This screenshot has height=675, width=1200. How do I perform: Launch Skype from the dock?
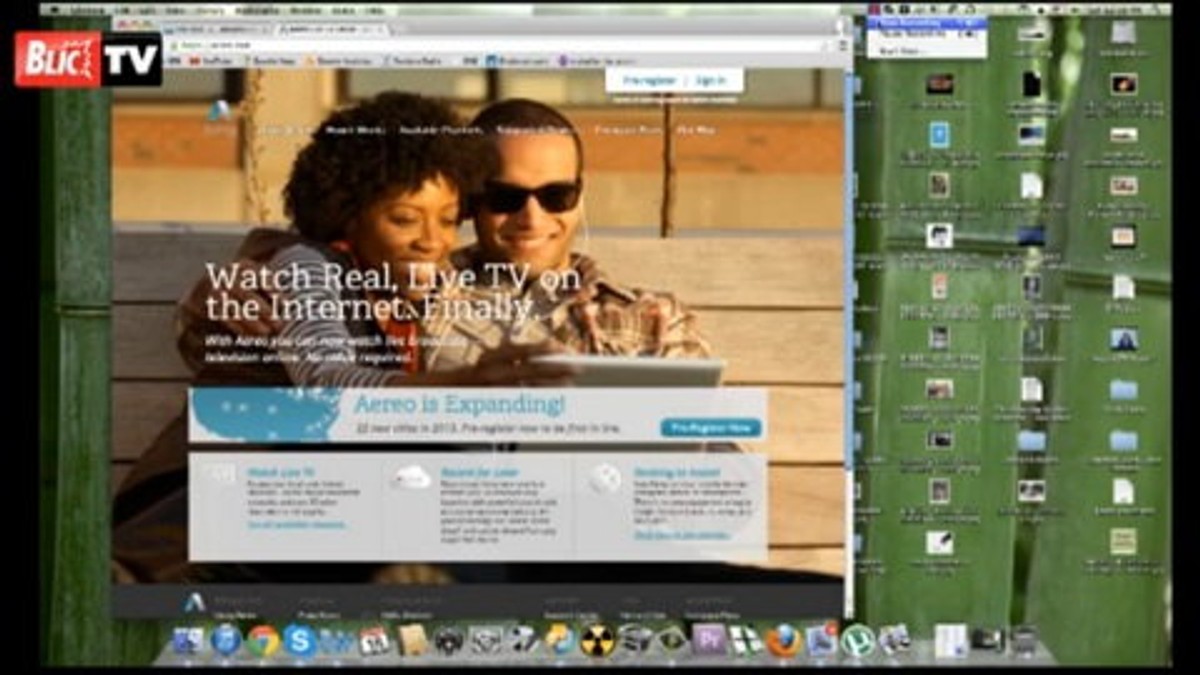(x=300, y=640)
